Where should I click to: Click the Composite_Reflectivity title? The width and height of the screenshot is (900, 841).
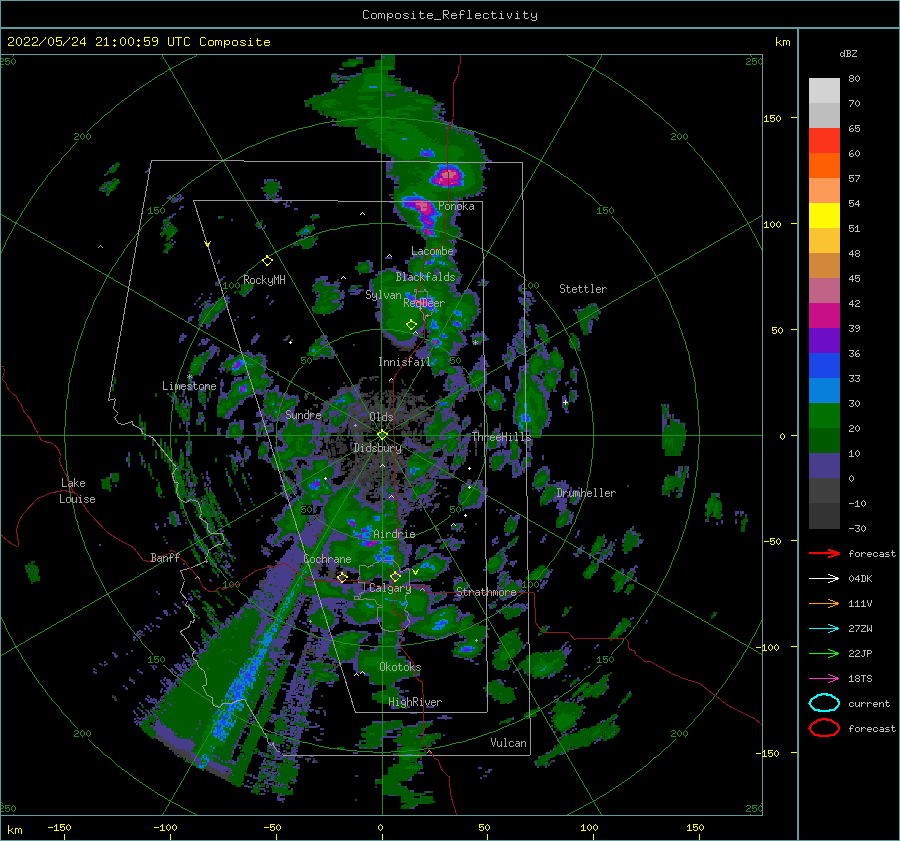pyautogui.click(x=450, y=15)
